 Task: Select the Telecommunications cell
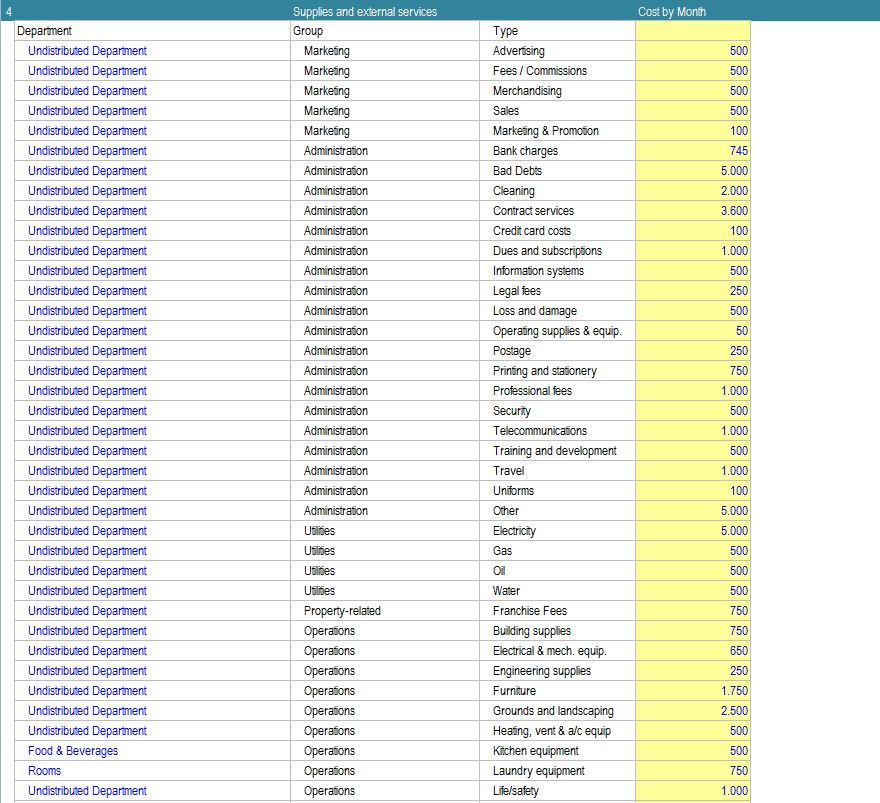tap(557, 431)
